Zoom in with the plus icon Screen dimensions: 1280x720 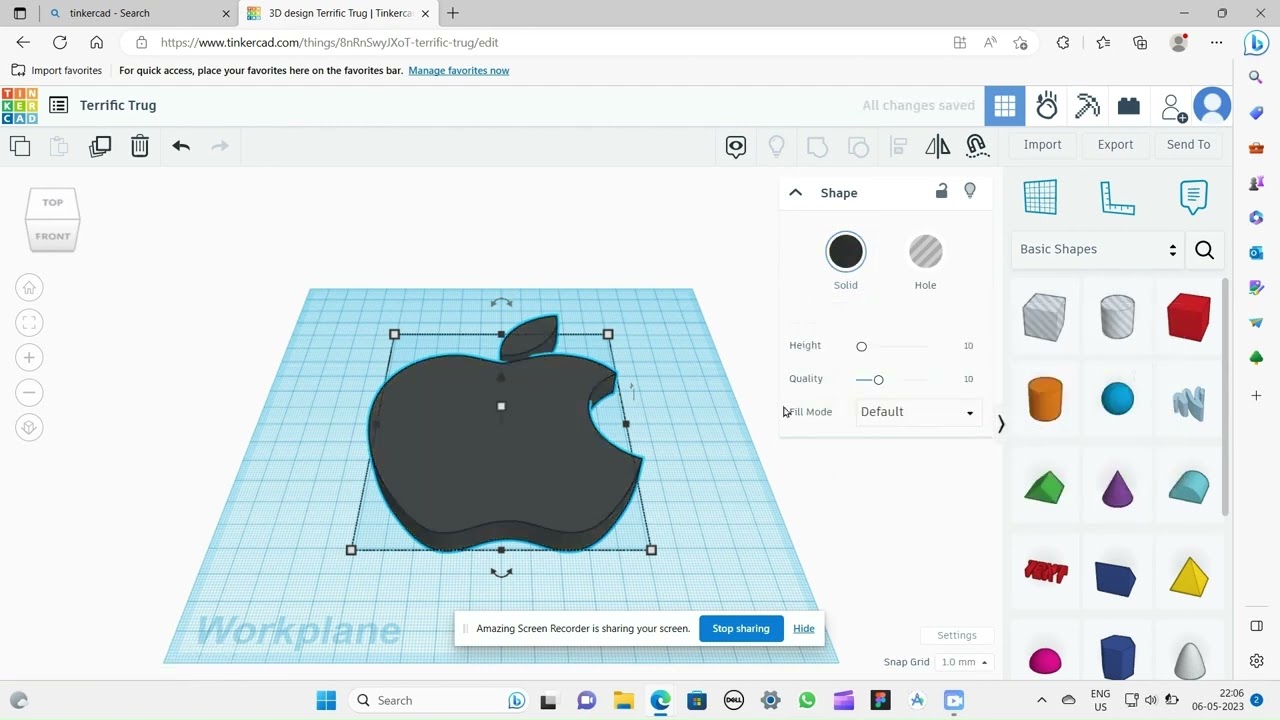(x=29, y=358)
